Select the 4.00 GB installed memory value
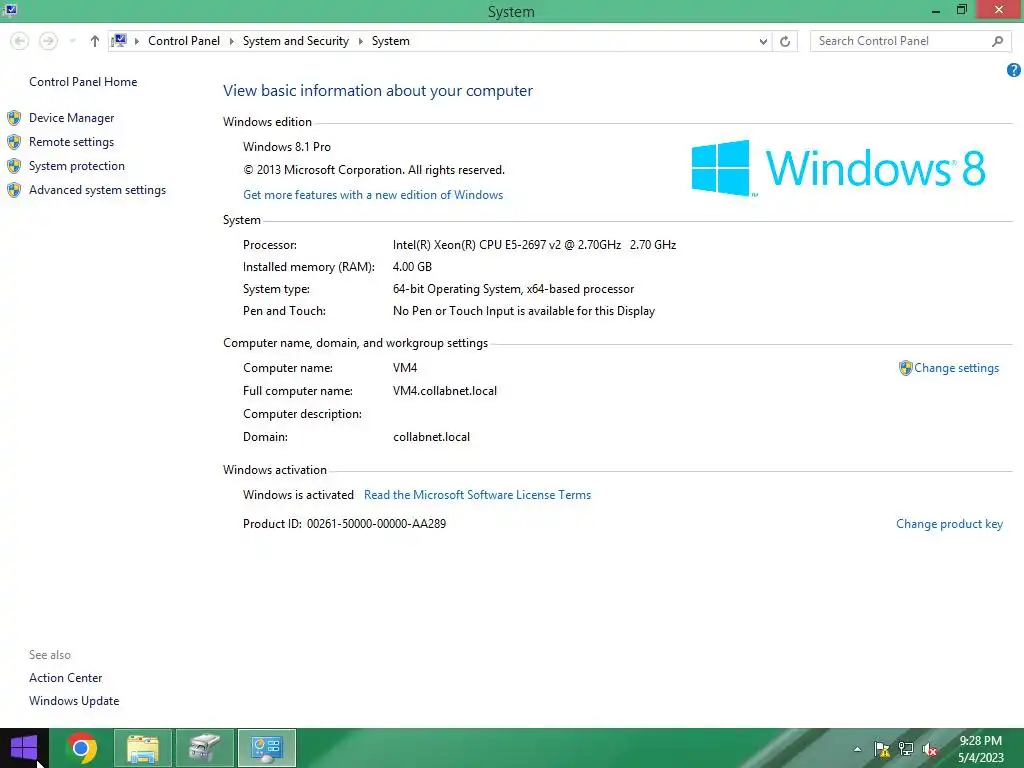 pyautogui.click(x=412, y=266)
